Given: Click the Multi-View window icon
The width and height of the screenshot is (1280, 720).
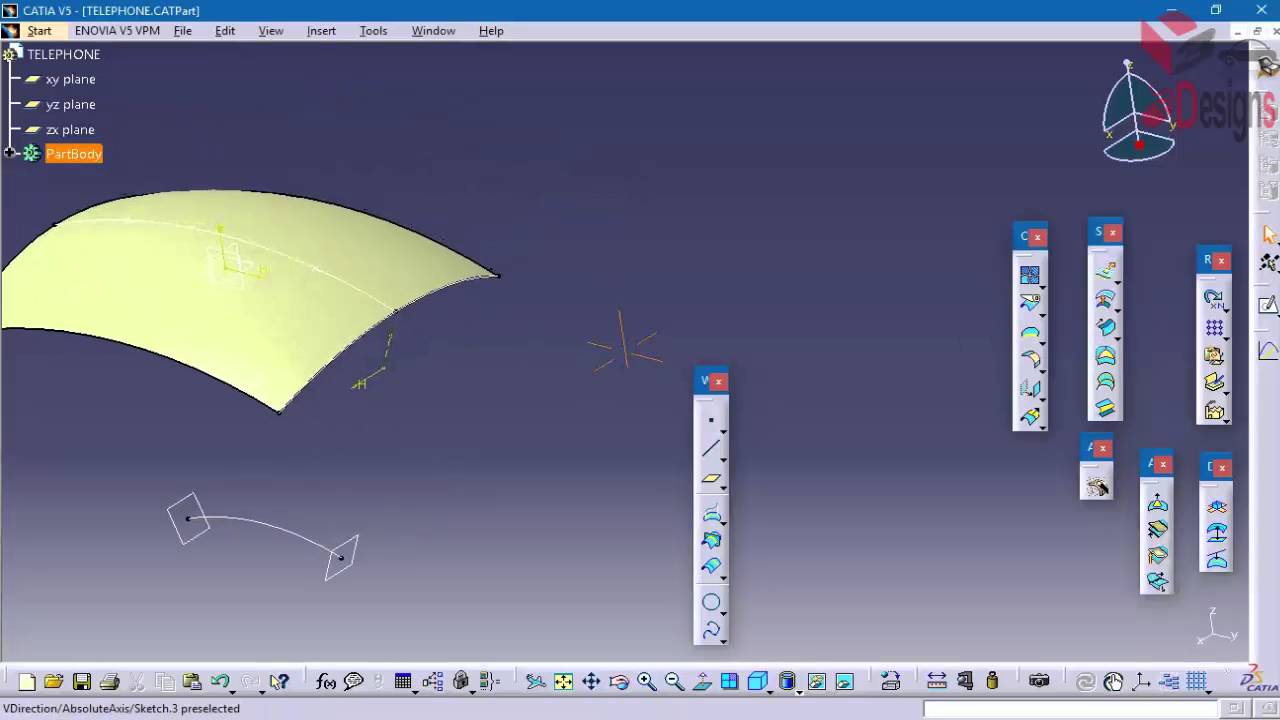Looking at the screenshot, I should click(730, 682).
